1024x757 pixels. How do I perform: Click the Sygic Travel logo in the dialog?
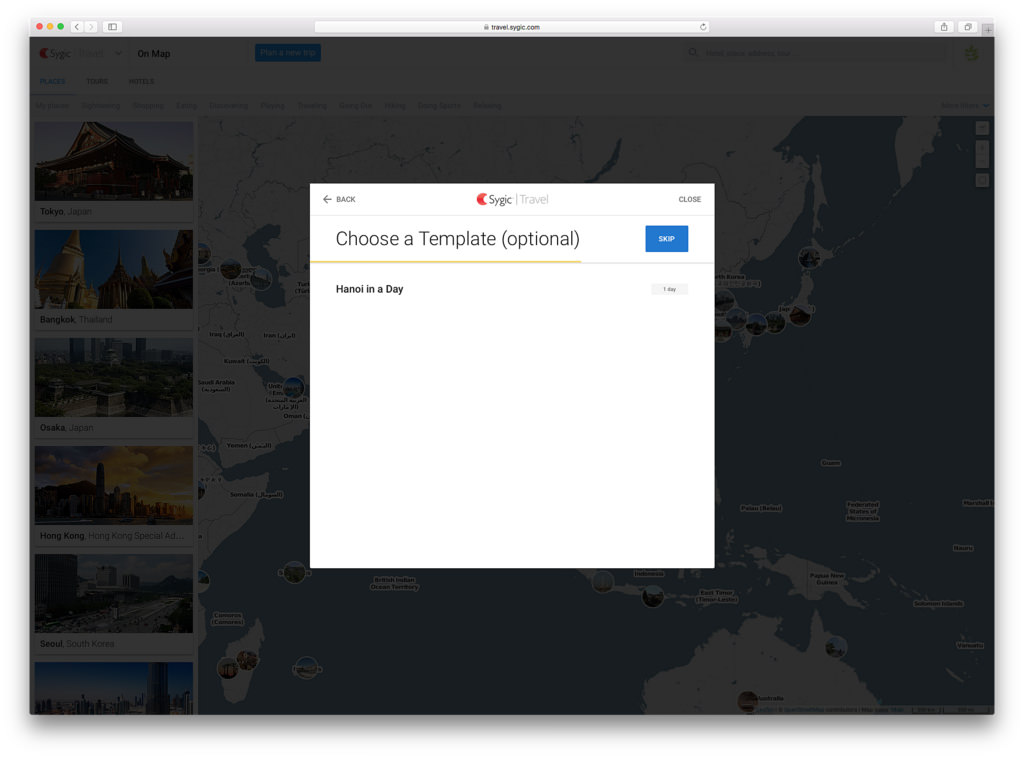512,199
